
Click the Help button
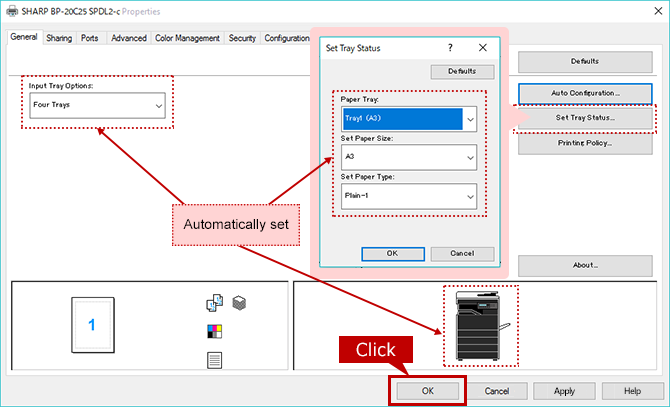[632, 391]
